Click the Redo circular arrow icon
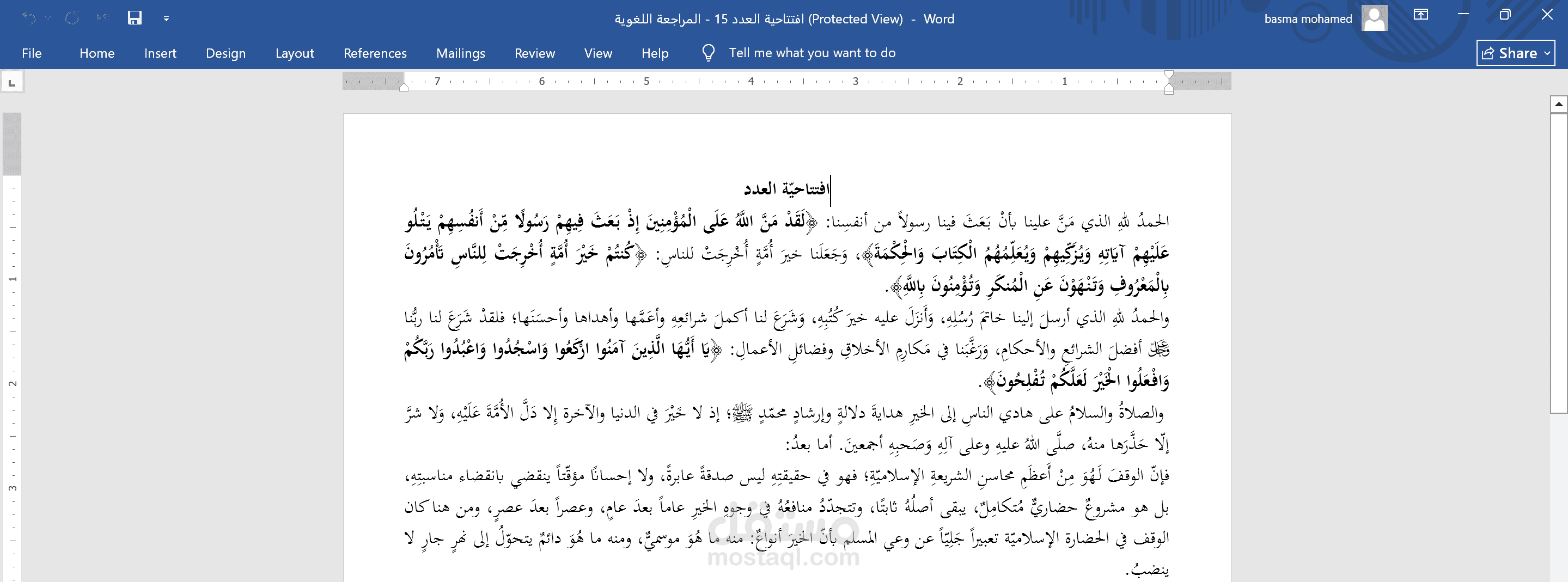This screenshot has height=582, width=1568. click(72, 19)
